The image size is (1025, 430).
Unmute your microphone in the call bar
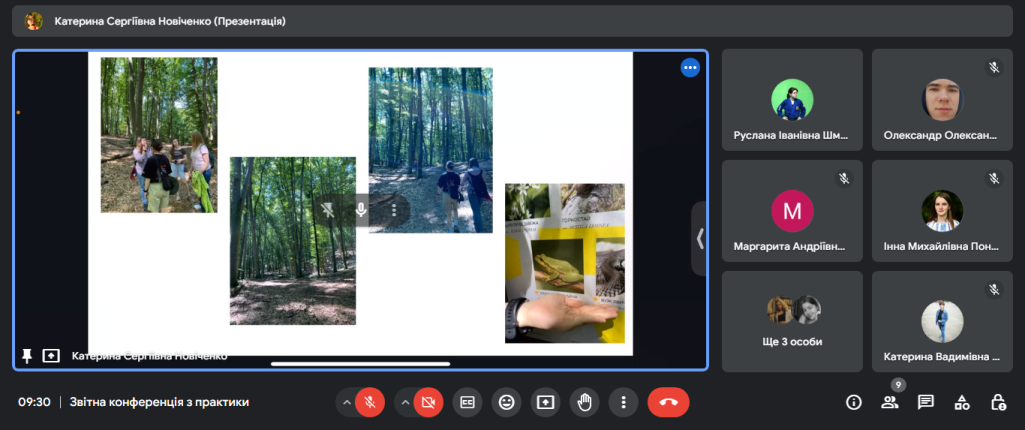pos(370,403)
